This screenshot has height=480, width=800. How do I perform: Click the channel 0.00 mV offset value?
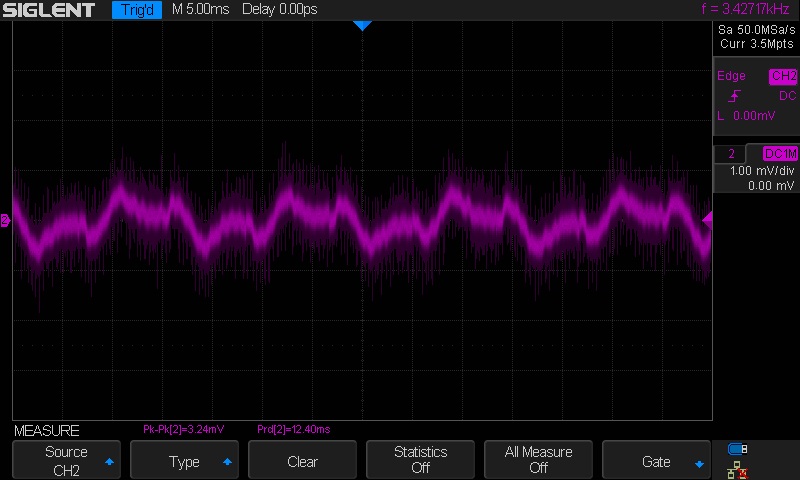click(770, 186)
